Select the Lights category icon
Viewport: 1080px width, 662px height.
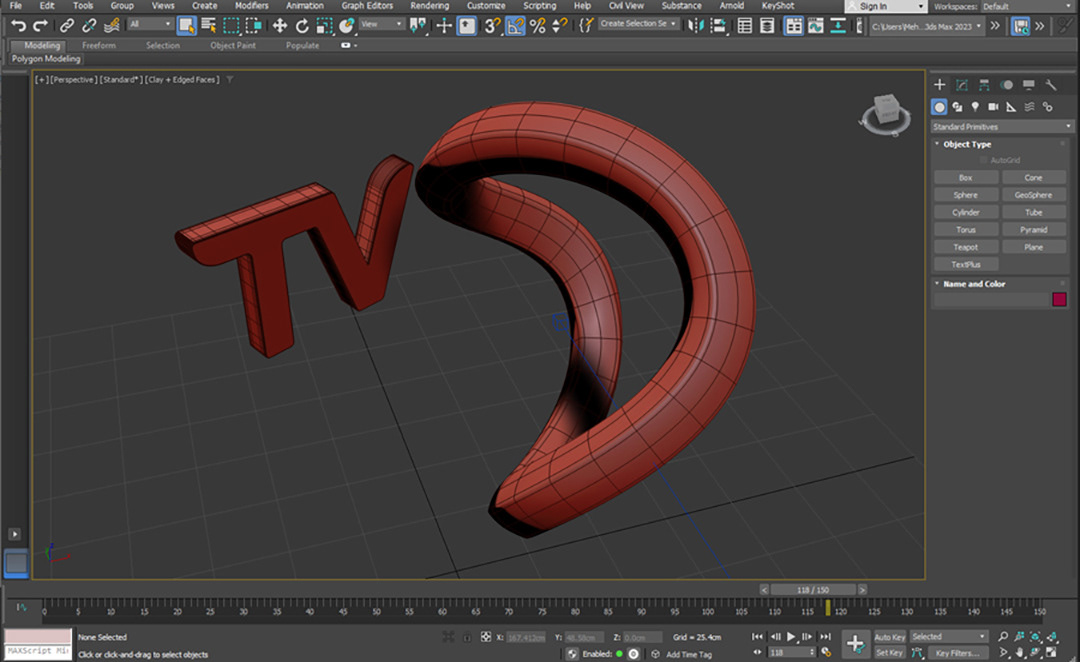(x=975, y=107)
